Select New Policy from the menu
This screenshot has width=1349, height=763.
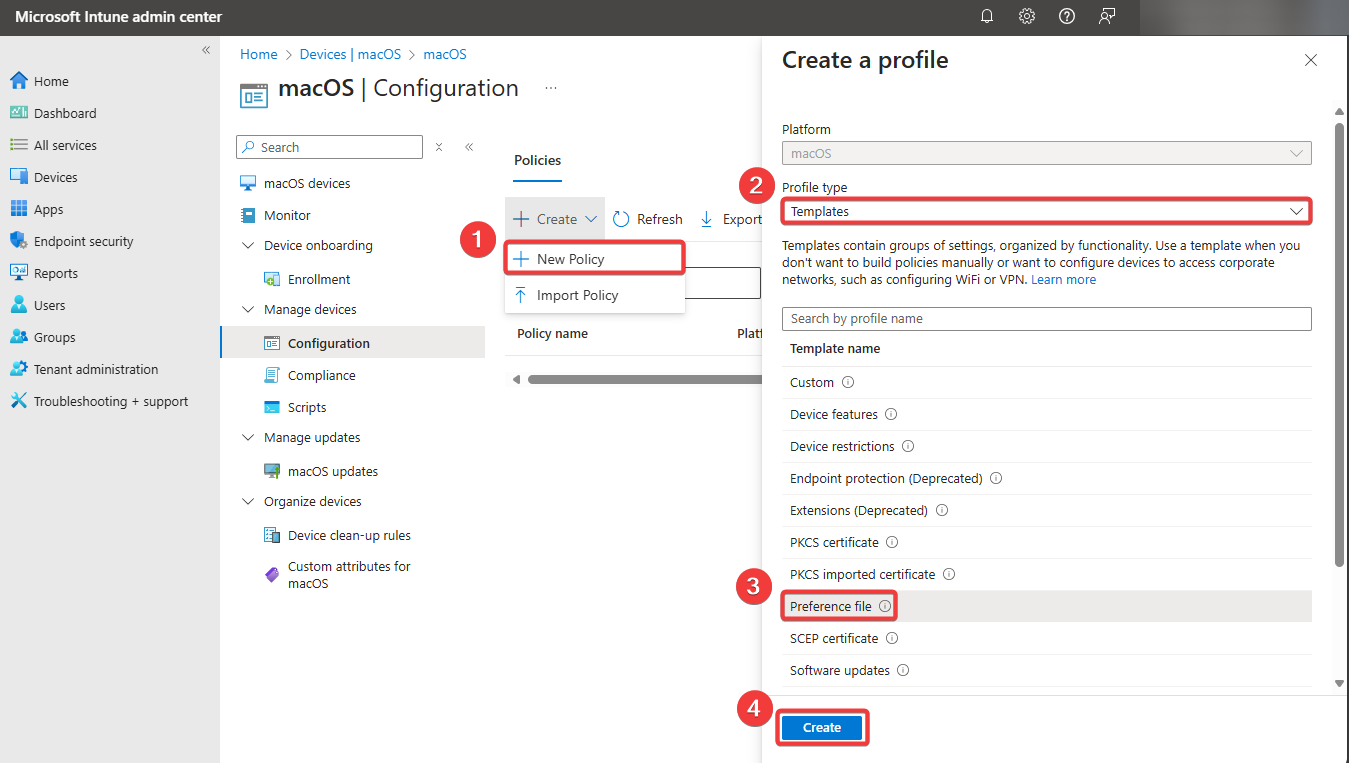pyautogui.click(x=570, y=259)
